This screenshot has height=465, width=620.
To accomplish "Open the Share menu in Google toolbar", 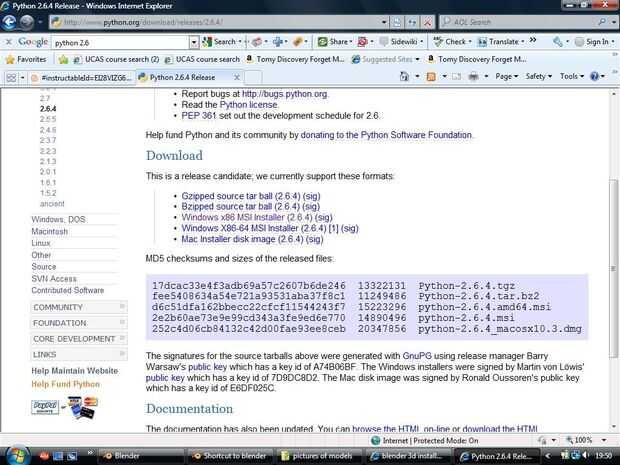I will (x=335, y=42).
